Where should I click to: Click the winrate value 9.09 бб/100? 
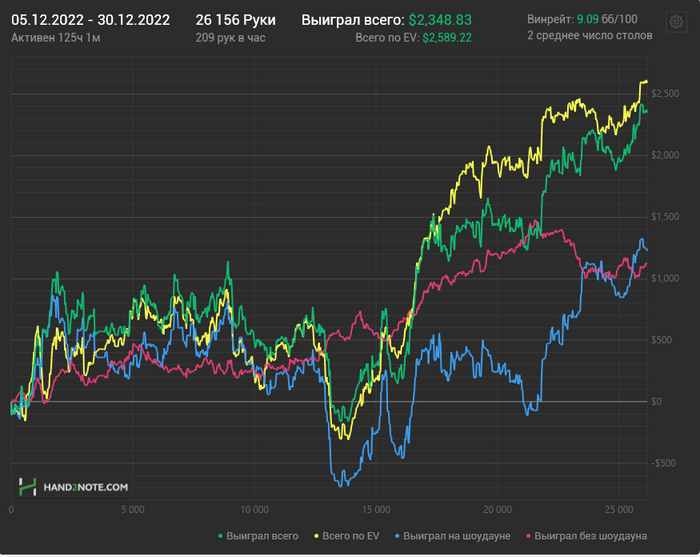[x=607, y=19]
